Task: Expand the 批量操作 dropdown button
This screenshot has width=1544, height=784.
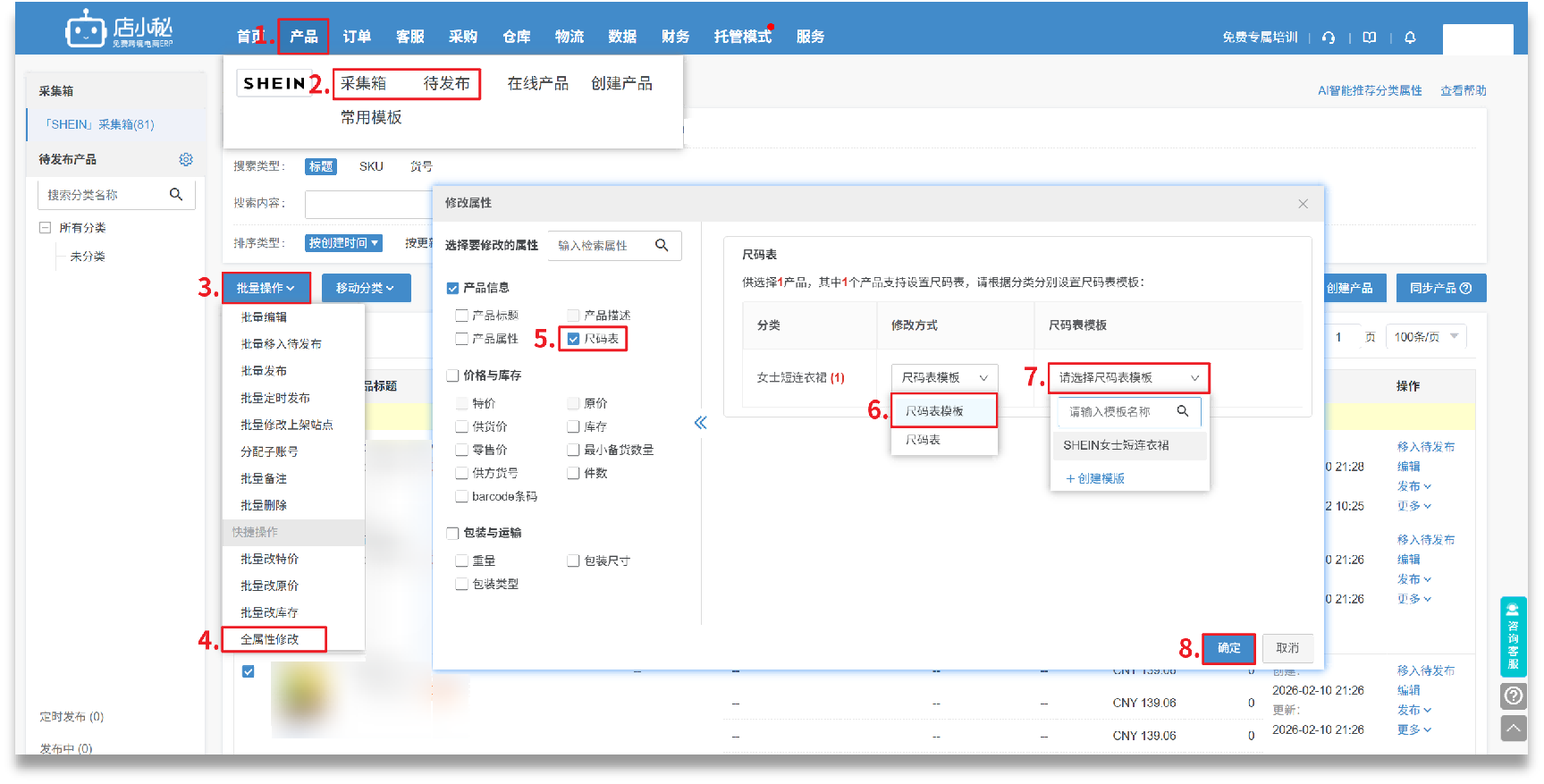Action: (x=266, y=288)
